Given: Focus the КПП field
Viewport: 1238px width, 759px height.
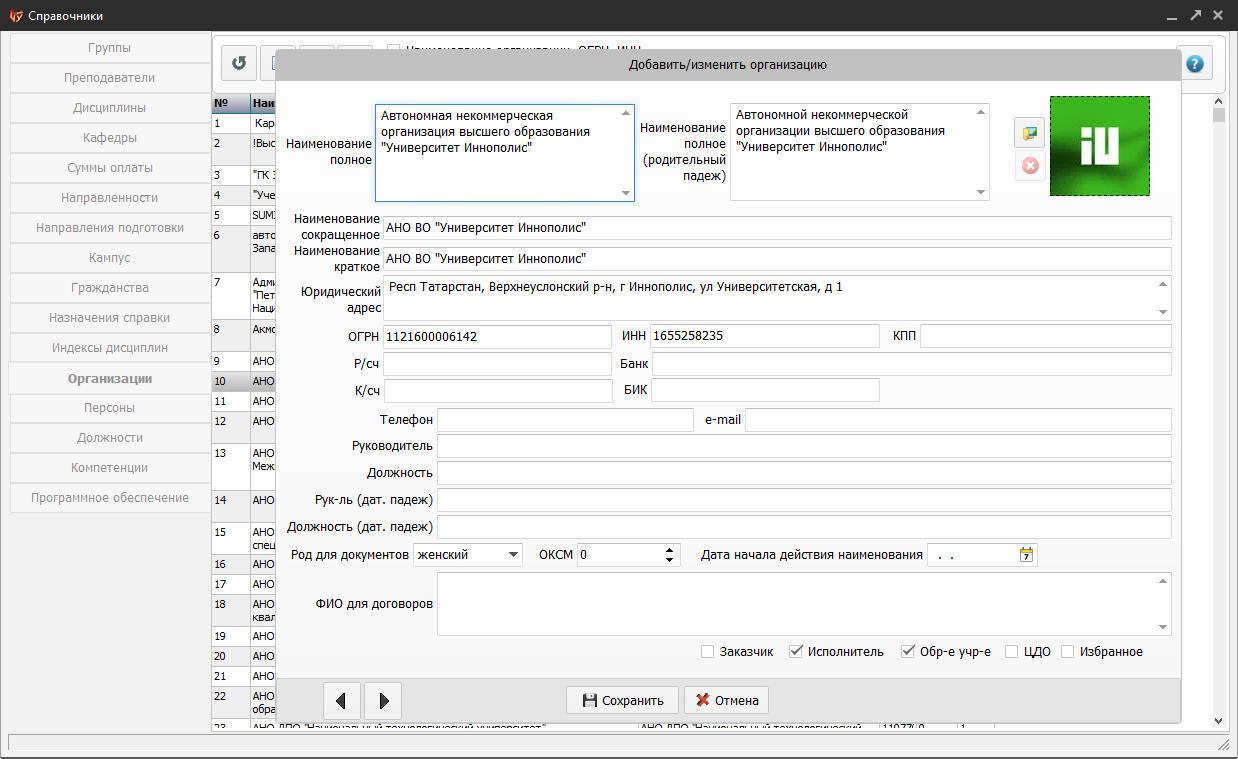Looking at the screenshot, I should (1045, 336).
